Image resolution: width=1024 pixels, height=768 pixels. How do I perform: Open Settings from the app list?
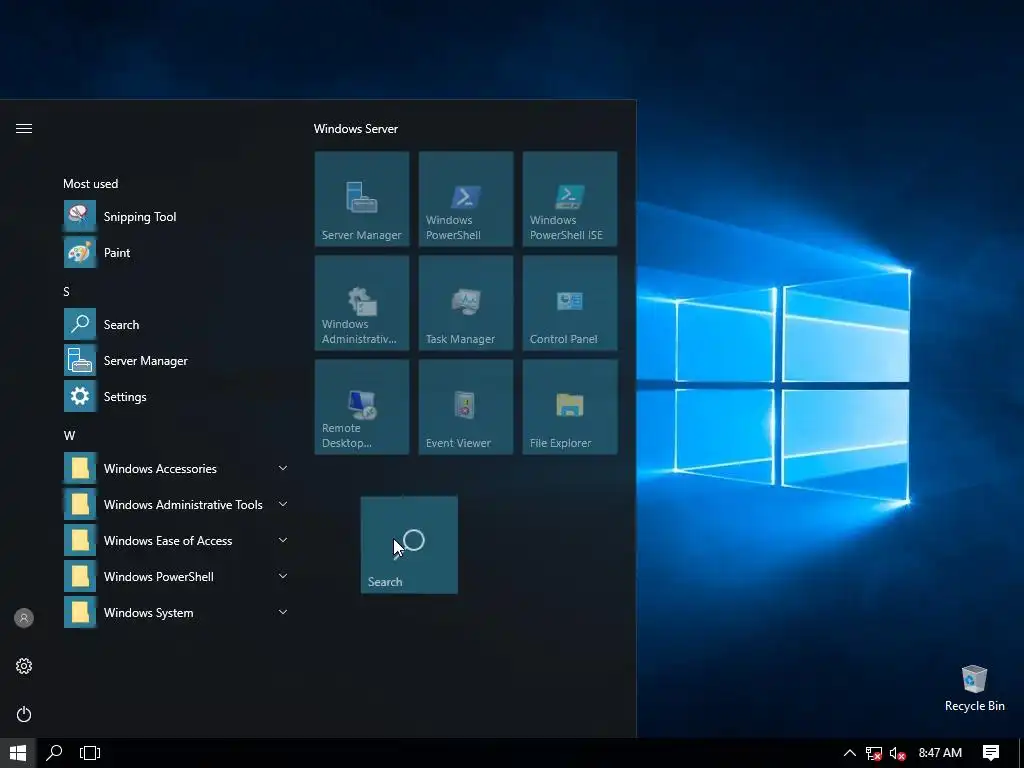[x=176, y=396]
